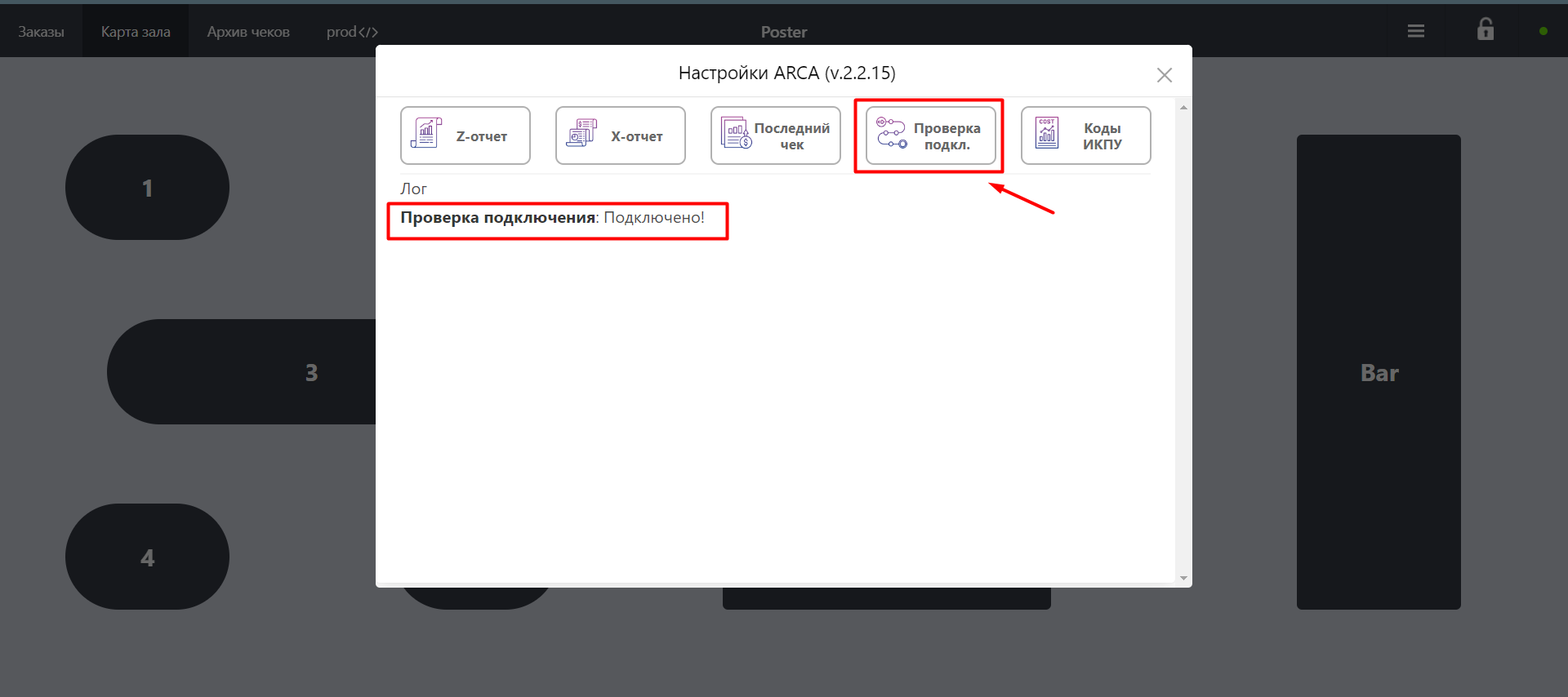
Task: Click the green connection status dot
Action: pyautogui.click(x=1543, y=31)
